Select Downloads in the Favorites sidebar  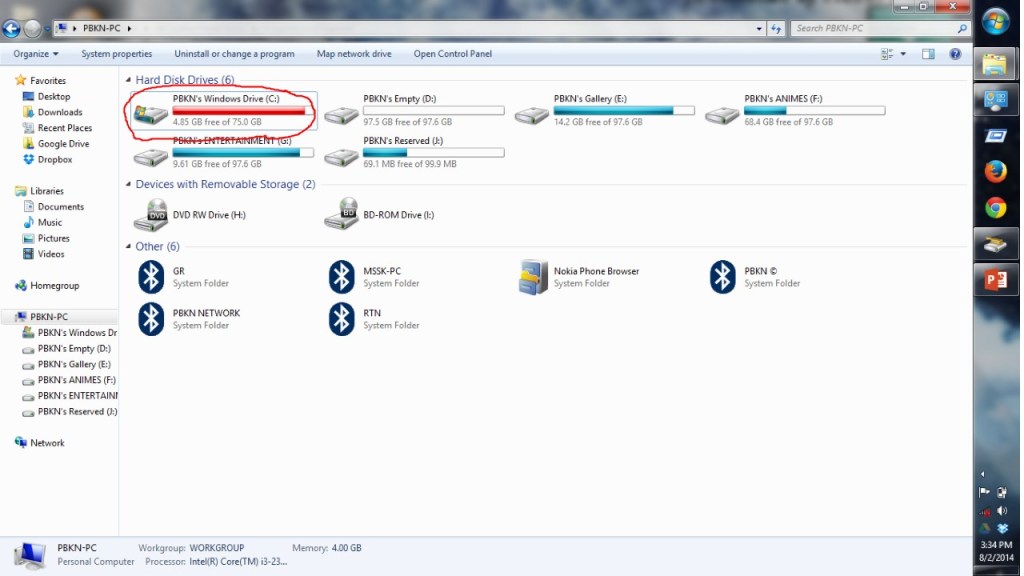coord(60,112)
